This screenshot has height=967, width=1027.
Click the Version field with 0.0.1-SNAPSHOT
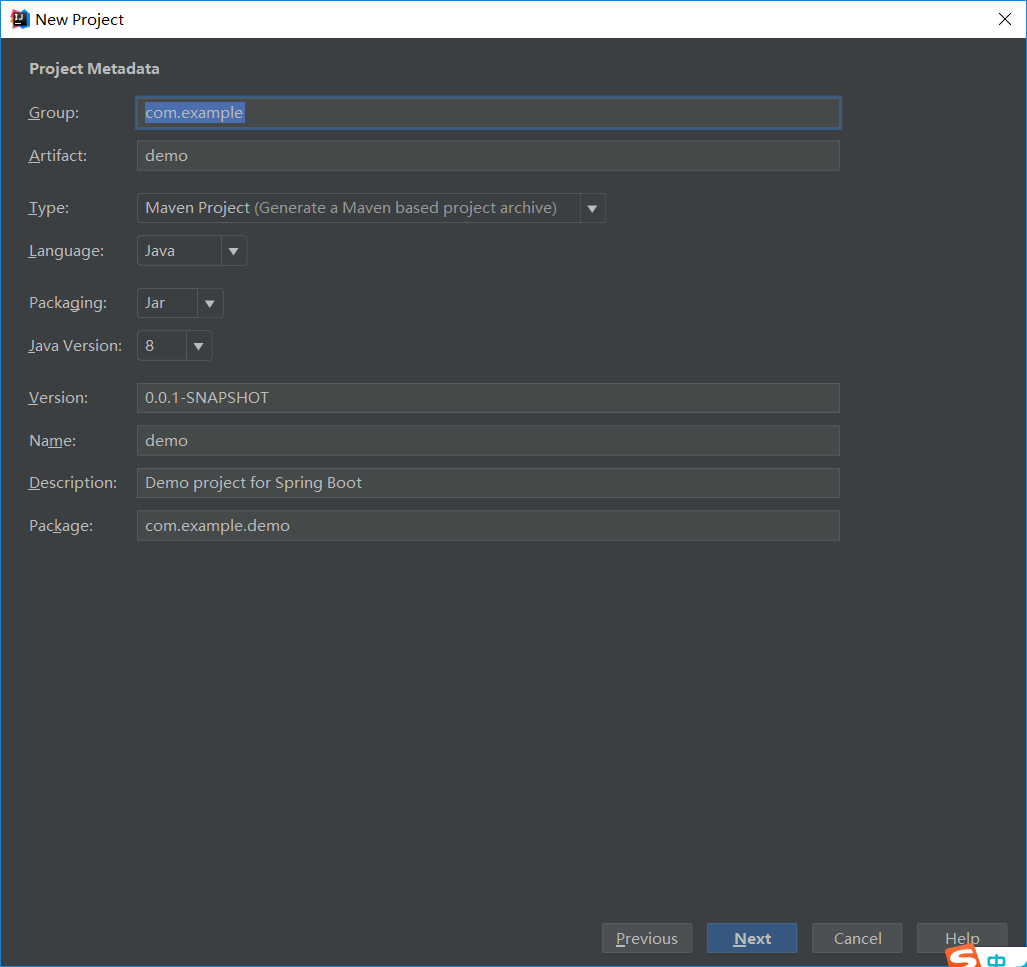coord(488,398)
